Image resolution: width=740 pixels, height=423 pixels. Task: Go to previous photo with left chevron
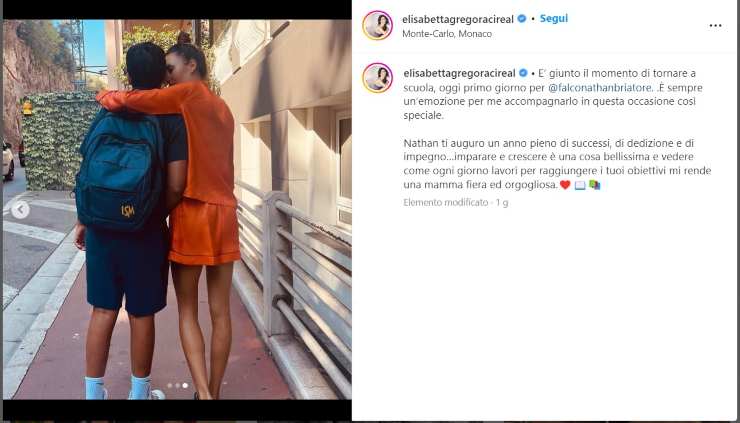coord(20,210)
